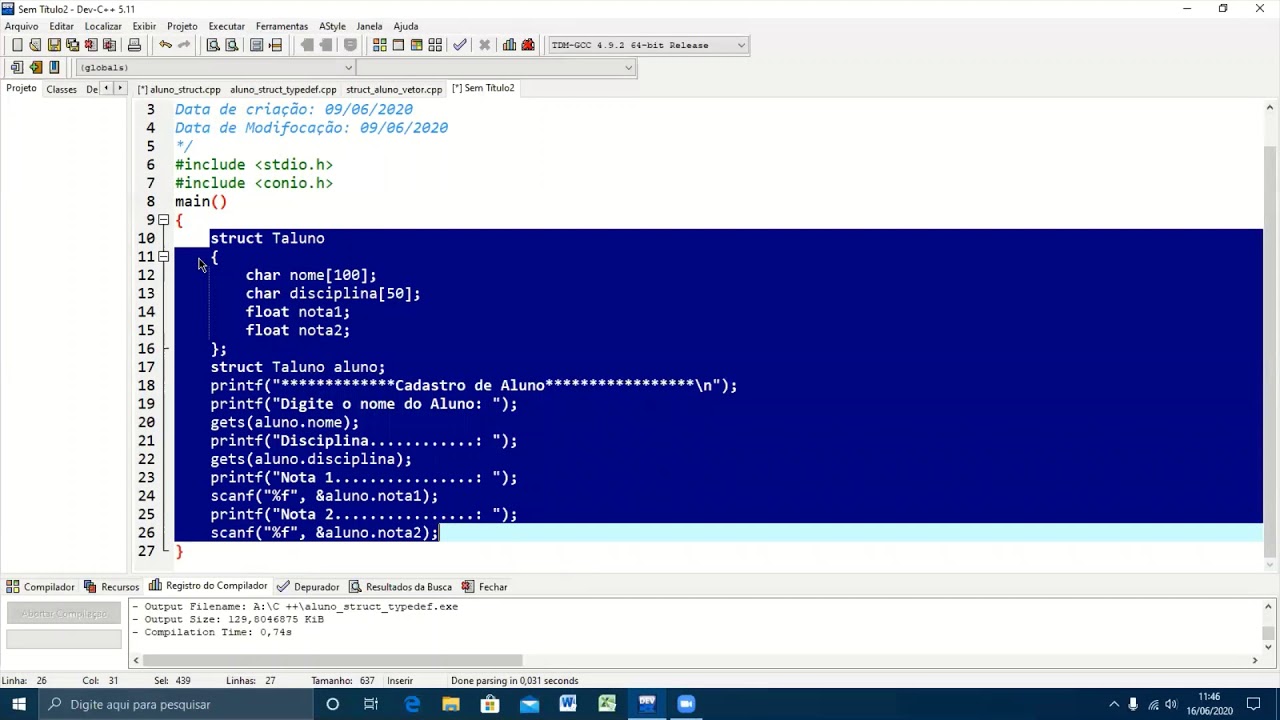This screenshot has width=1280, height=720.
Task: Open the AStyle menu
Action: 333,26
